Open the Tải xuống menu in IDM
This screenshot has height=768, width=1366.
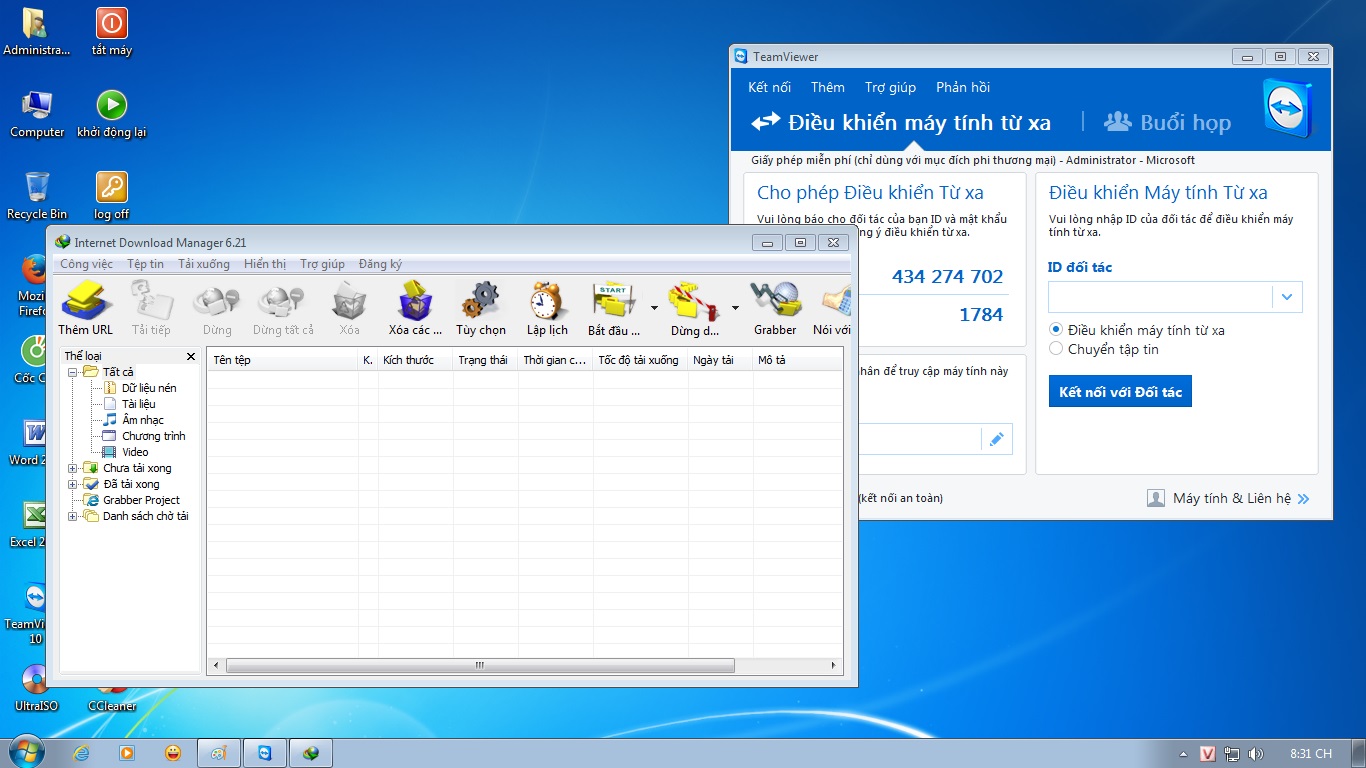coord(204,264)
